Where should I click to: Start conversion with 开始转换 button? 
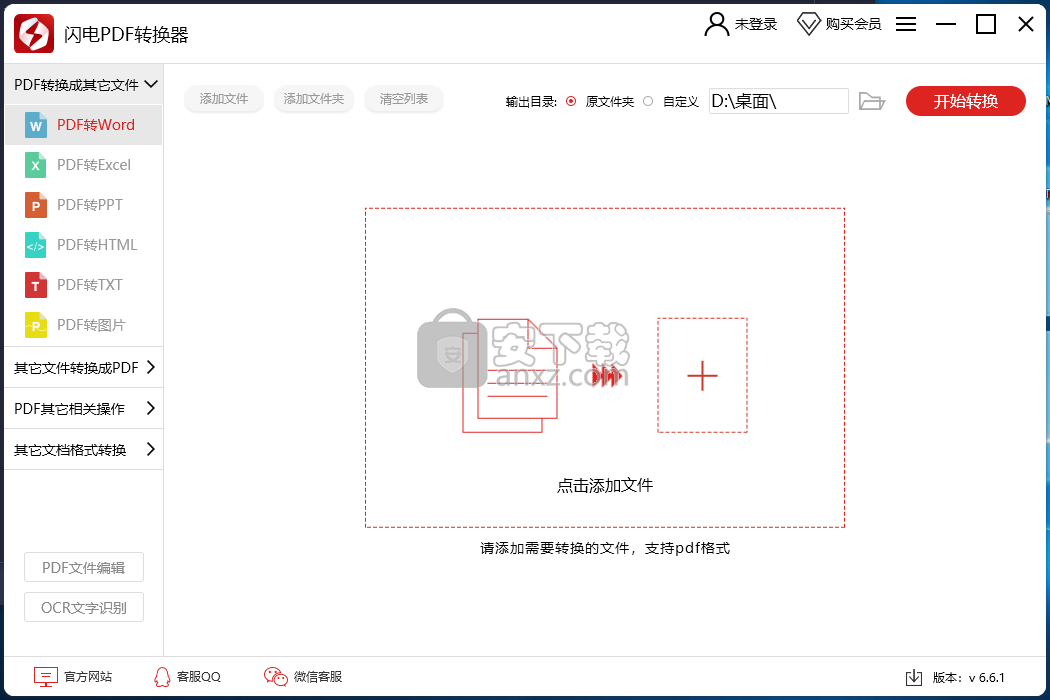tap(966, 101)
